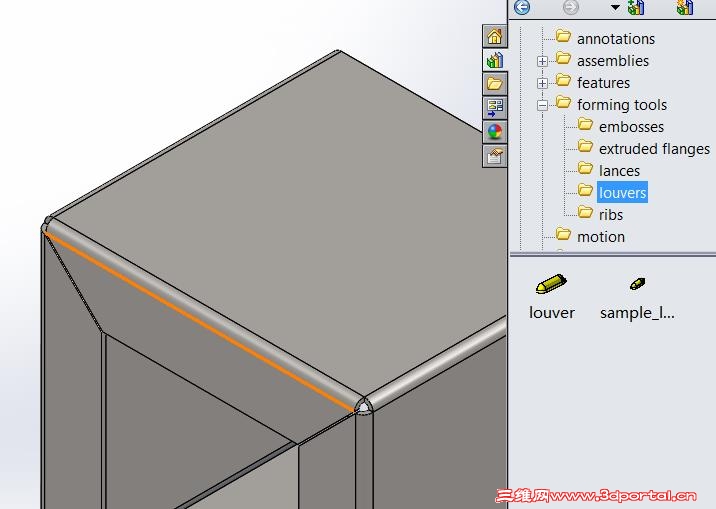Screen dimensions: 716x509
Task: Expand the assemblies folder
Action: pos(542,61)
